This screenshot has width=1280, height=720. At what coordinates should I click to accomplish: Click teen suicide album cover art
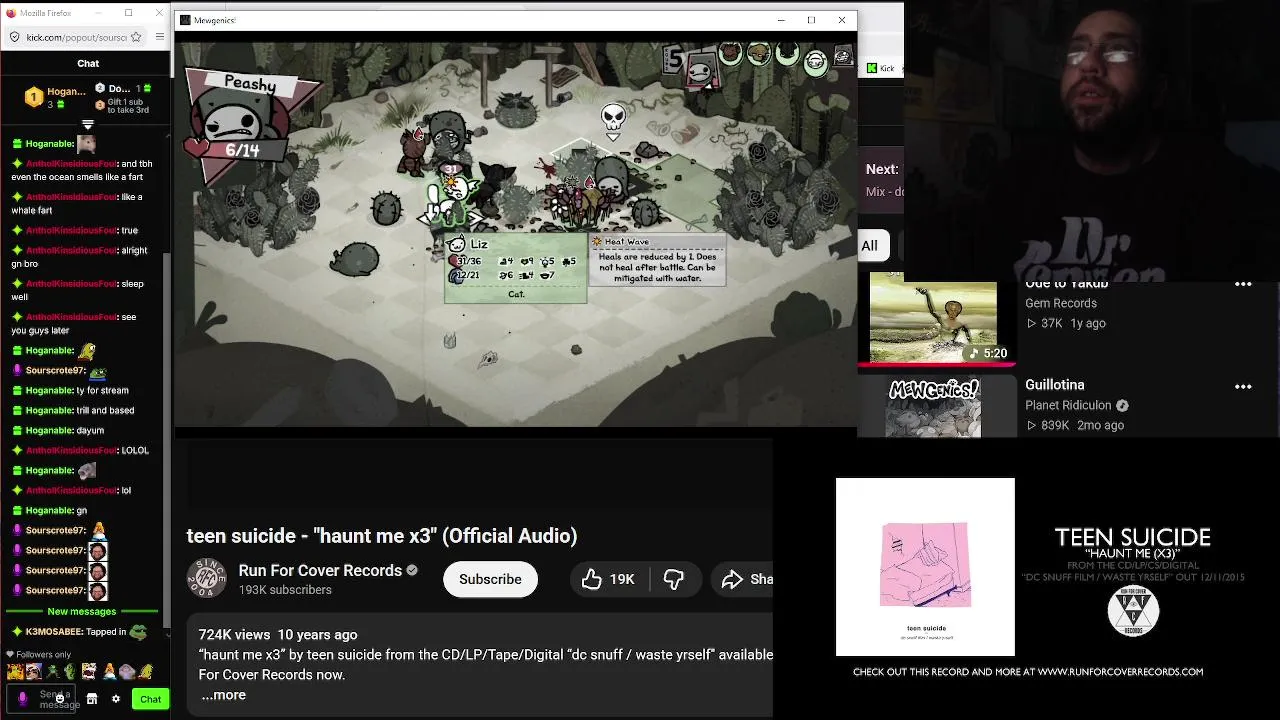(925, 566)
